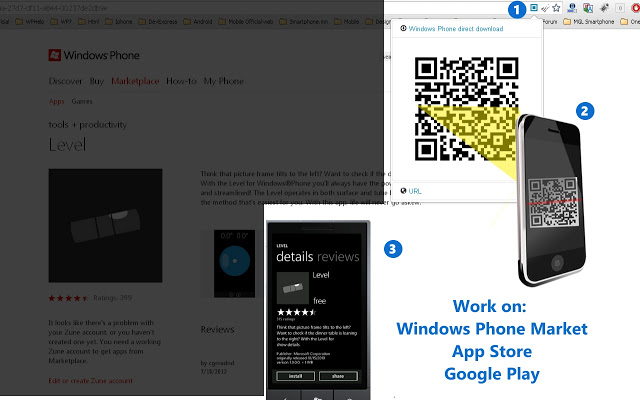640x400 pixels.
Task: Switch to details tab on phone
Action: coord(294,256)
